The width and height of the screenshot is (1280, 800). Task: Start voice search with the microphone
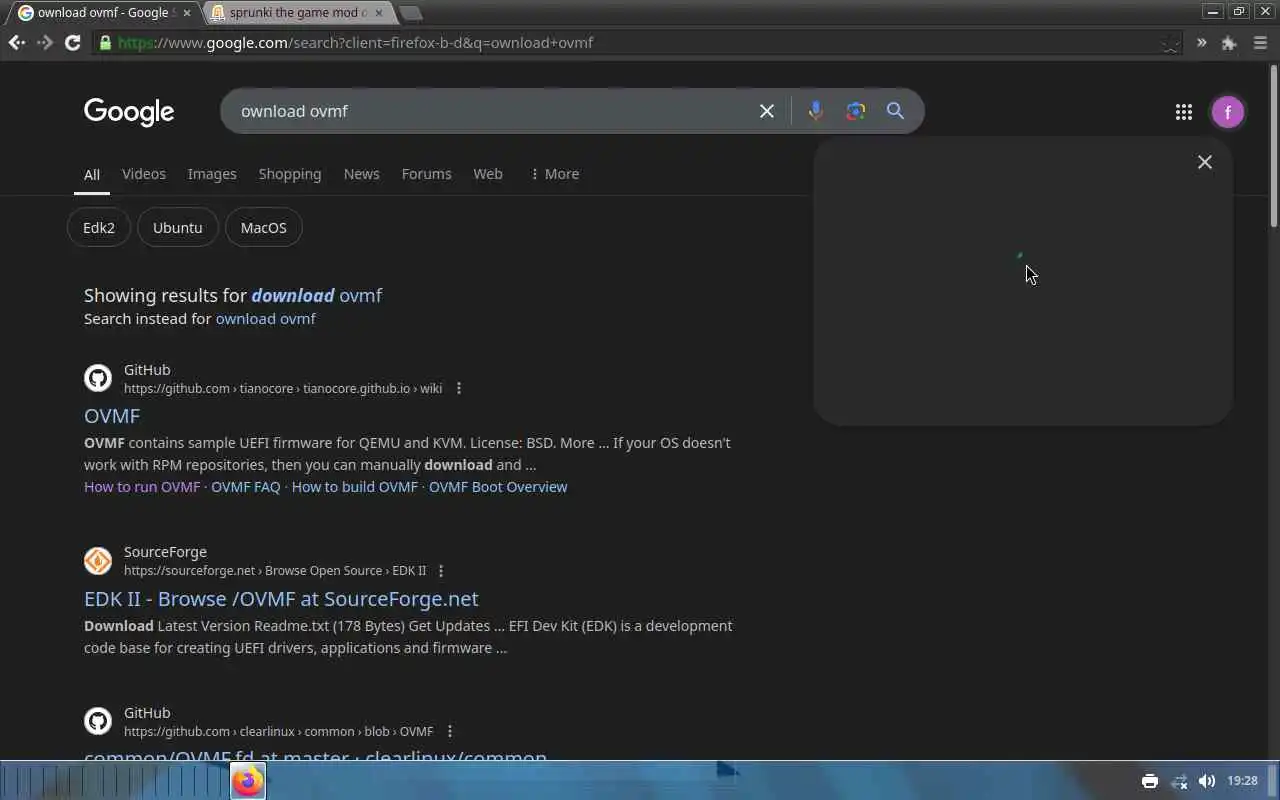816,111
